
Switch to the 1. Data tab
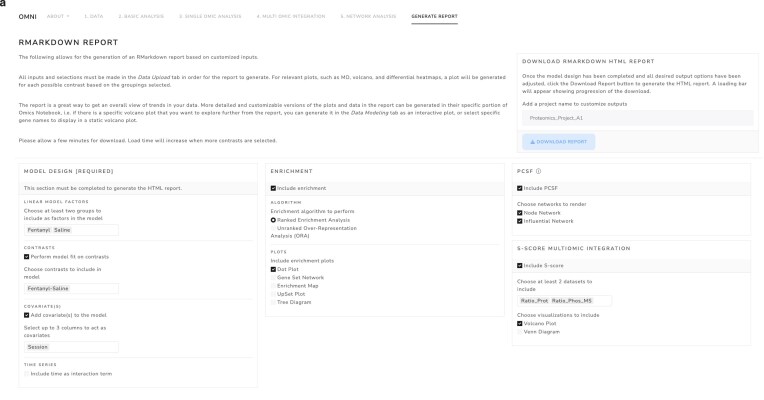click(94, 16)
